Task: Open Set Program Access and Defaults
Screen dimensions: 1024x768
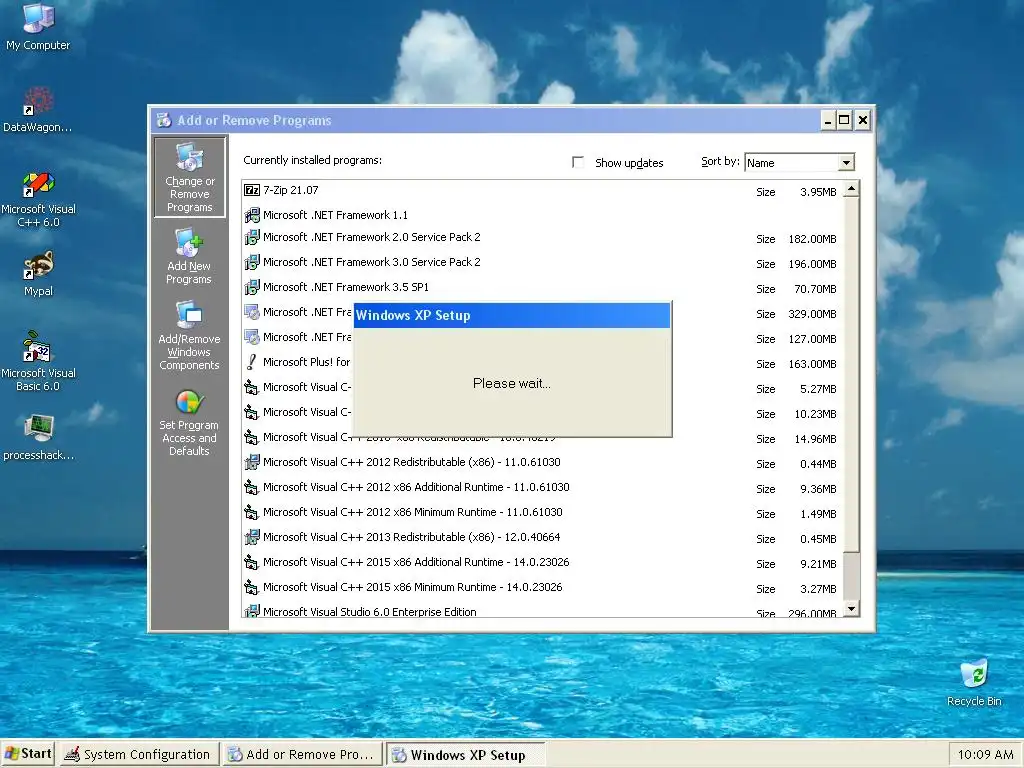Action: (x=189, y=423)
